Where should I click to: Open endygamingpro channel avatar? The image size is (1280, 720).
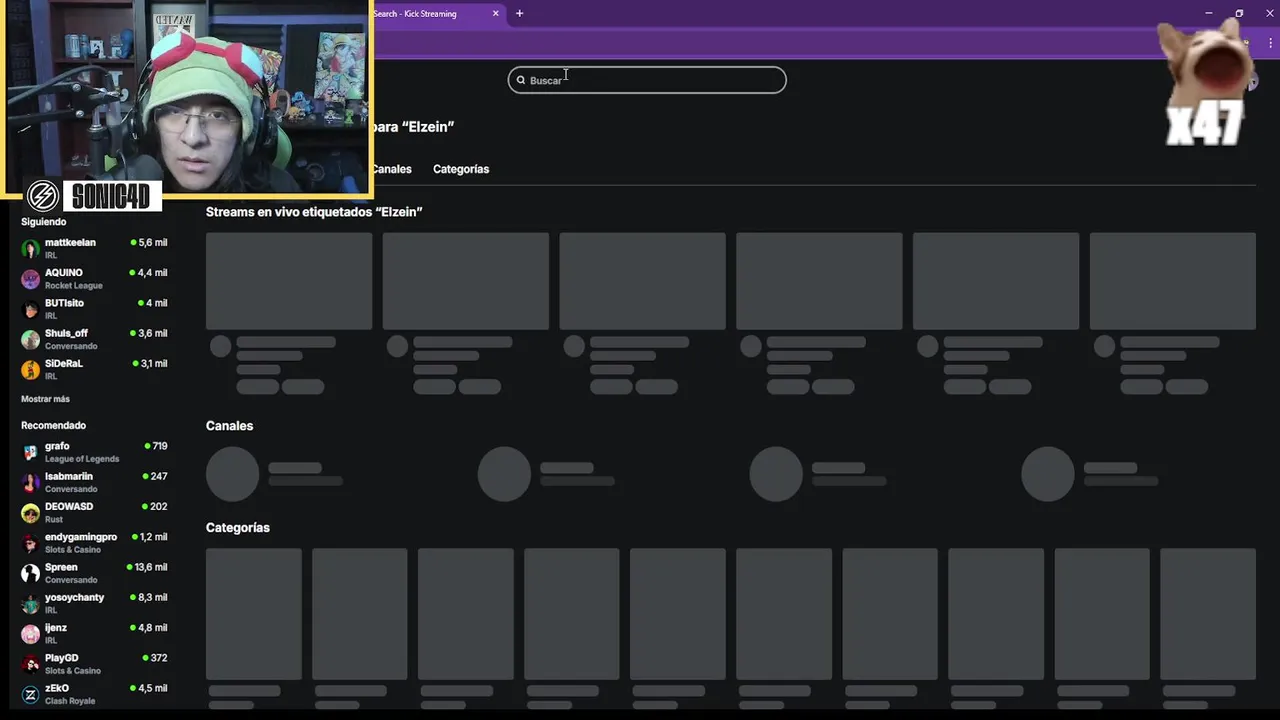click(x=30, y=543)
